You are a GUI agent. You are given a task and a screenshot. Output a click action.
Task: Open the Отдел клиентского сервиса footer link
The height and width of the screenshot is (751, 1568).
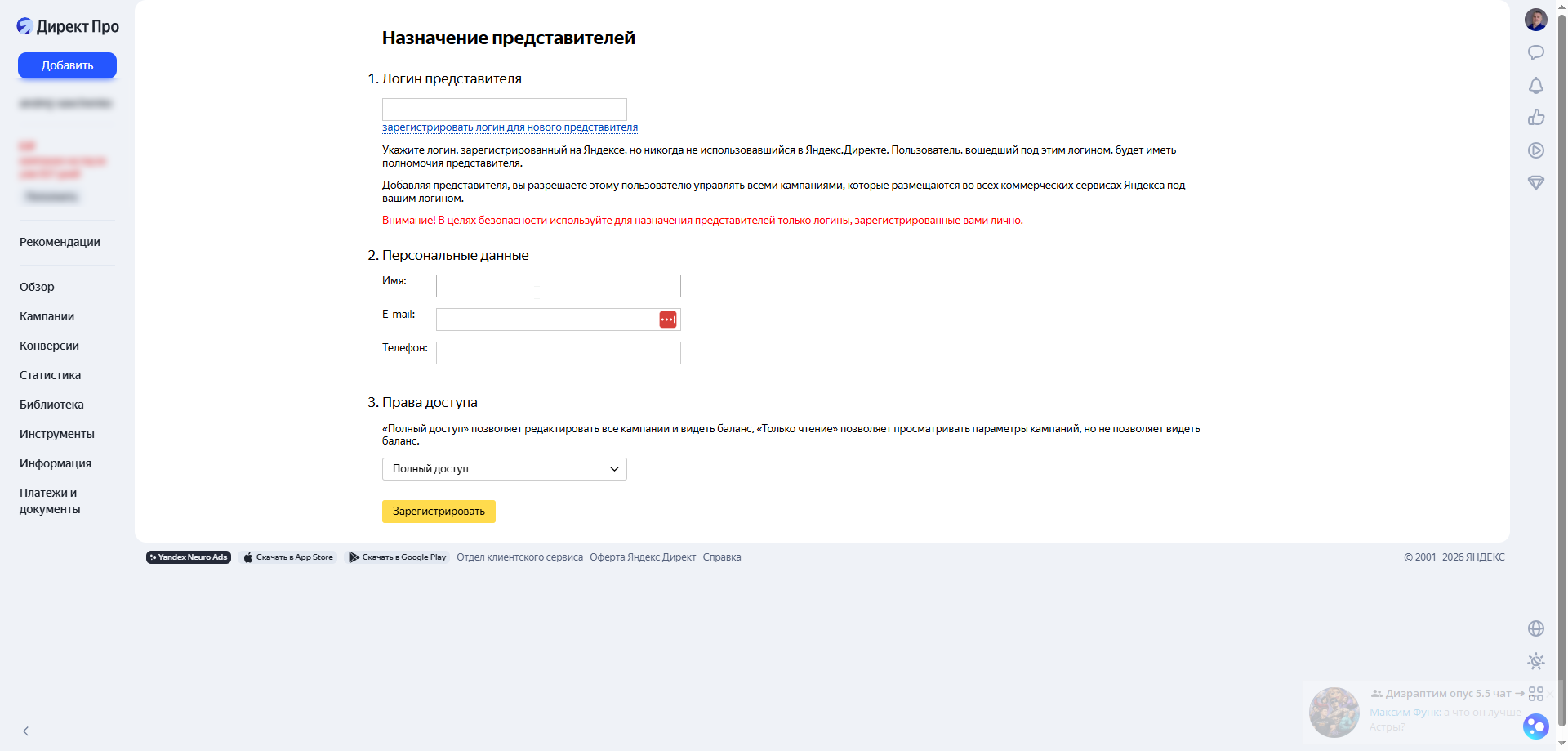[x=519, y=557]
